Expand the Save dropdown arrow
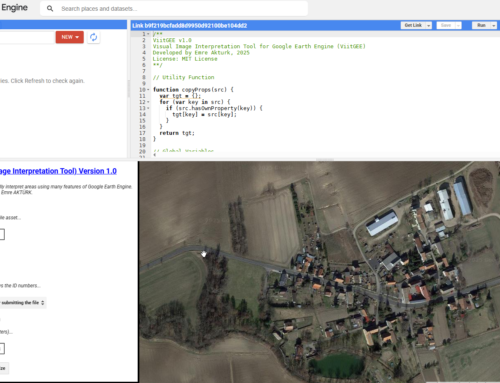 click(x=458, y=25)
